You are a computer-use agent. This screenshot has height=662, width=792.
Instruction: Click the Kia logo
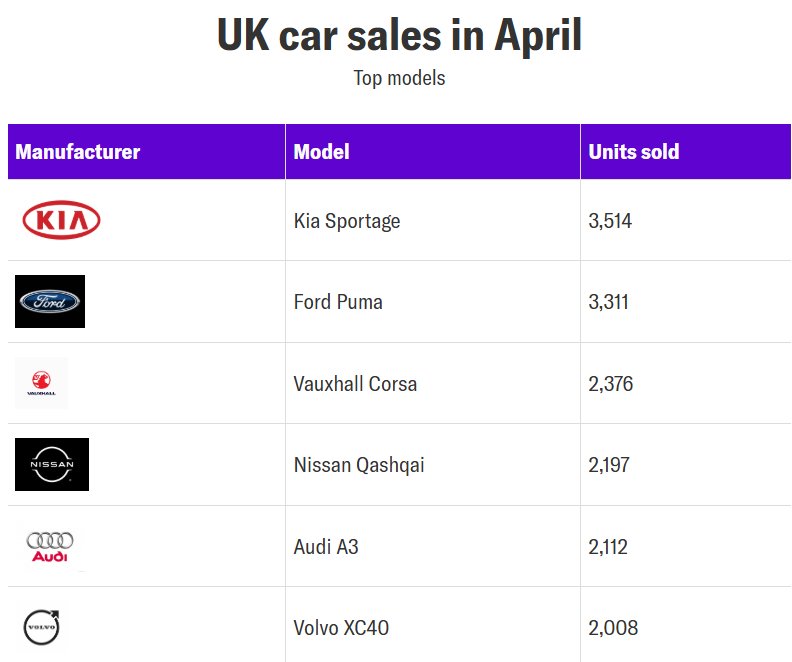pos(61,220)
